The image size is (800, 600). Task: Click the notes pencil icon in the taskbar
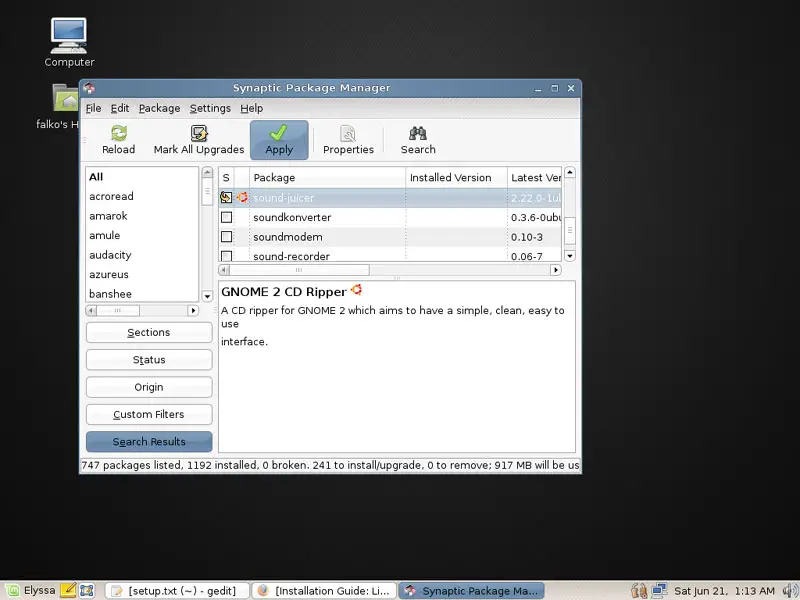[x=68, y=590]
